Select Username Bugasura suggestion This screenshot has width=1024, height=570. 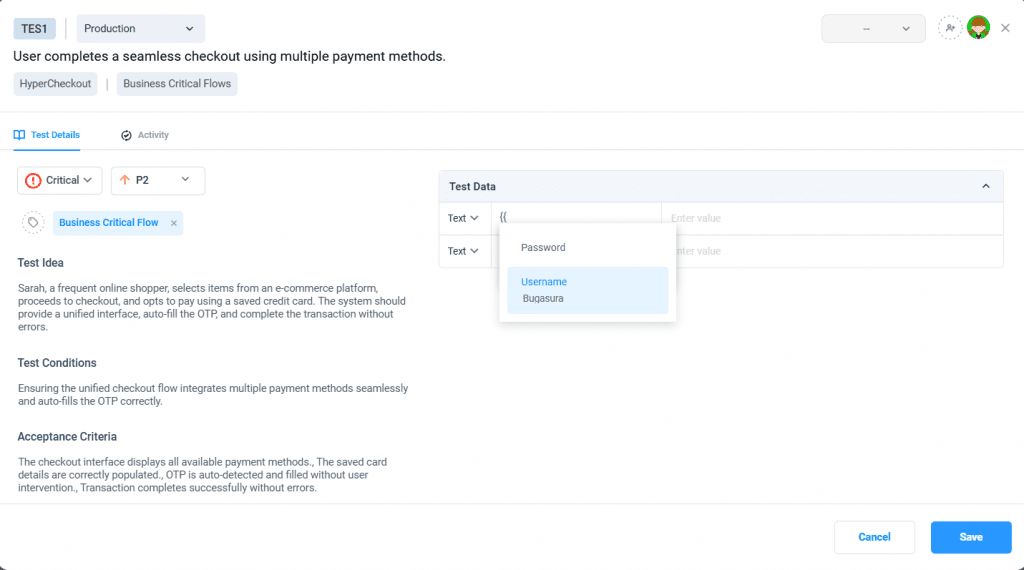(587, 290)
